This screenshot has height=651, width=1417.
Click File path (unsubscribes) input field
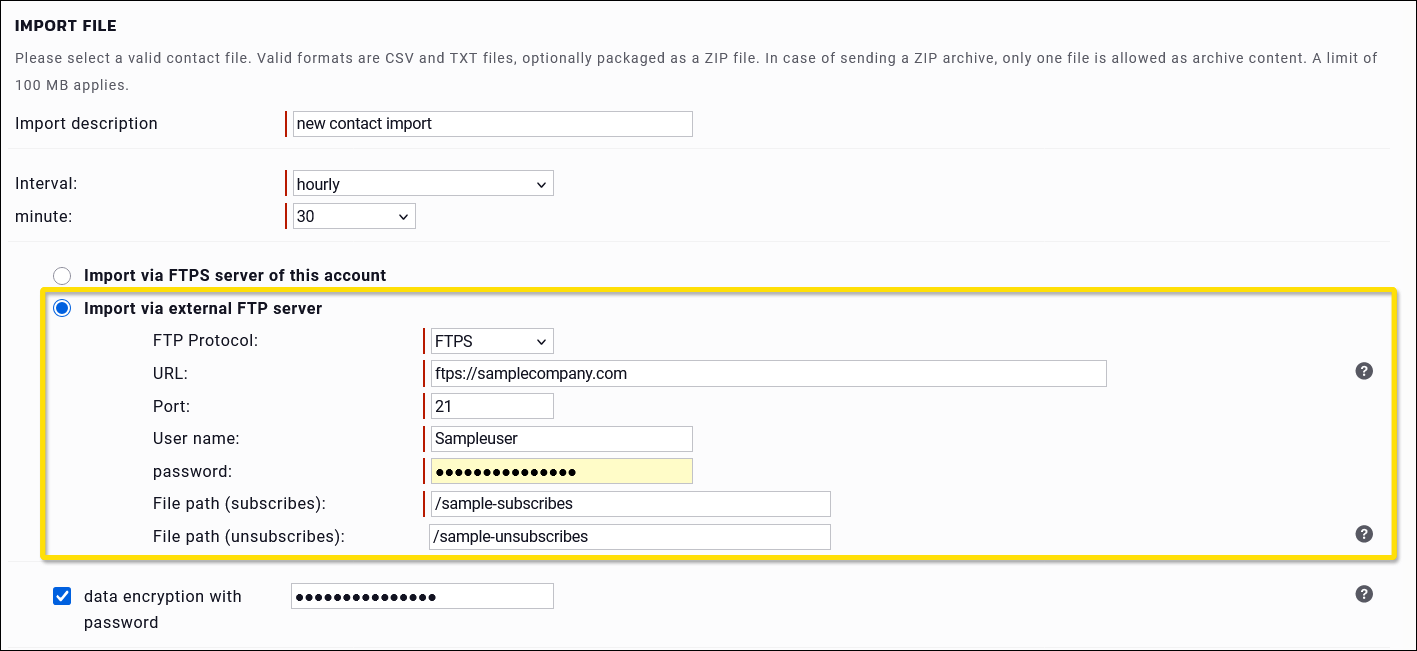pyautogui.click(x=630, y=537)
